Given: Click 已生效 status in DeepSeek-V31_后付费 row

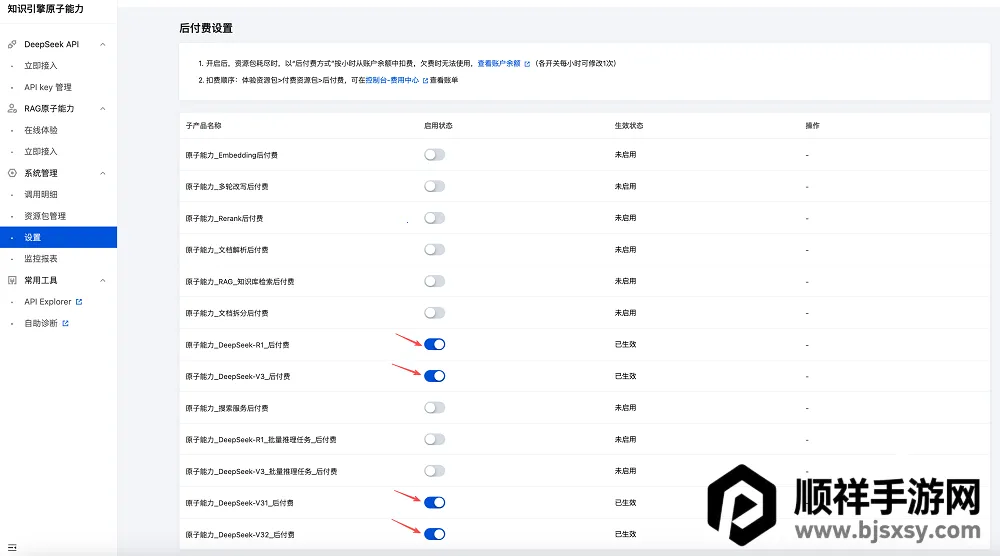Looking at the screenshot, I should (626, 502).
